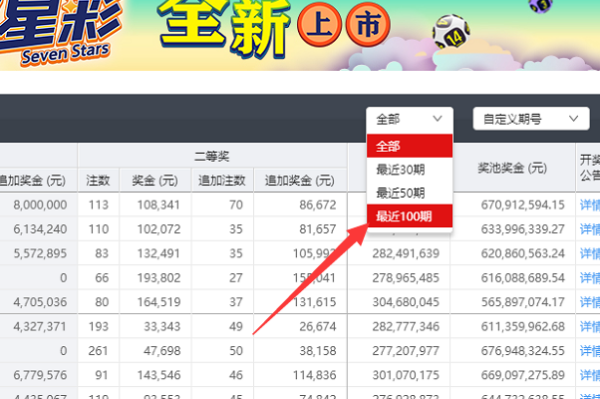Select 全部 option in the dropdown list
Image resolution: width=600 pixels, height=399 pixels.
409,146
